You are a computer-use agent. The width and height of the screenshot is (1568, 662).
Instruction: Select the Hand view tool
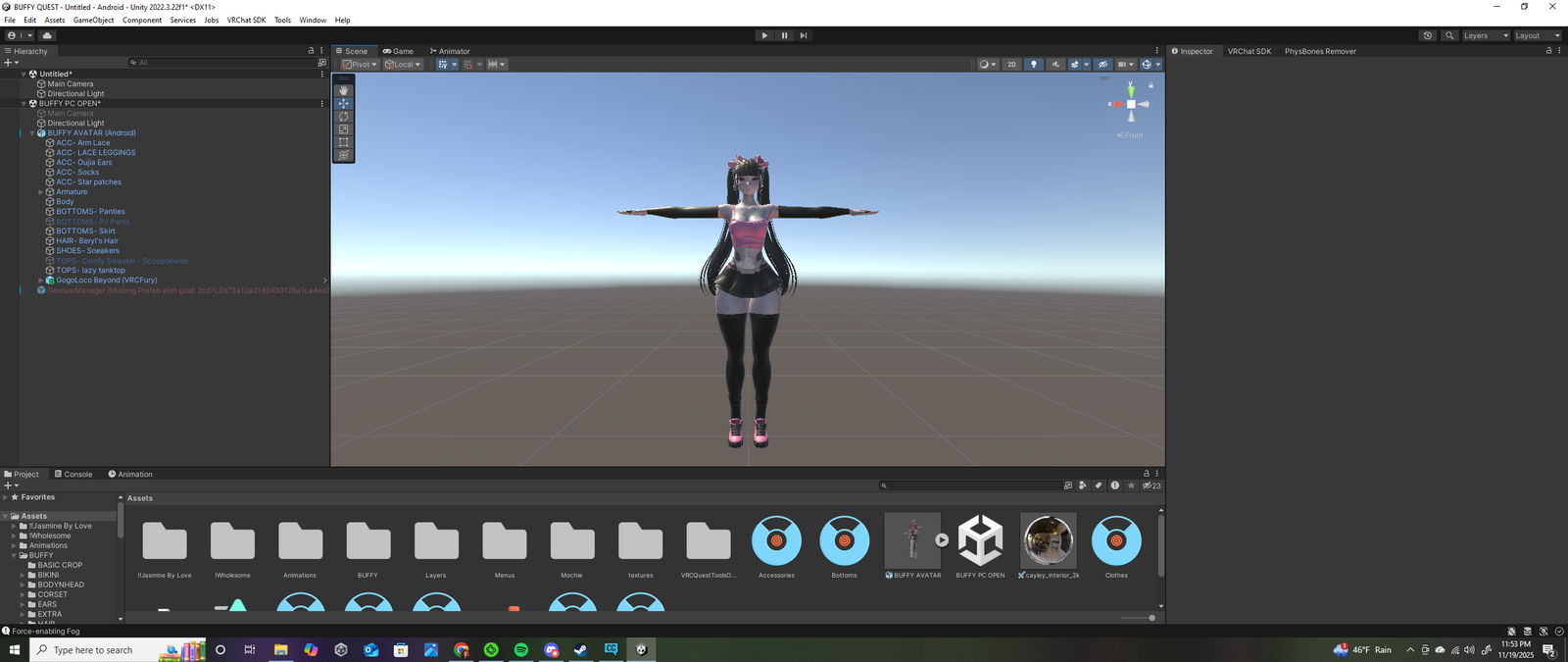(343, 90)
